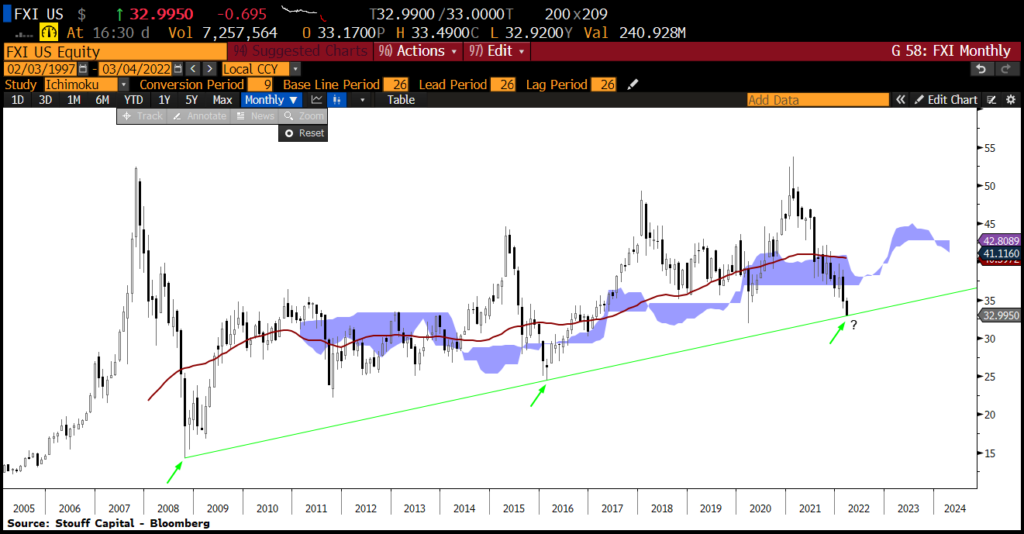Screen dimensions: 1024x534
Task: Click the Lag Period value 26
Action: pyautogui.click(x=603, y=84)
